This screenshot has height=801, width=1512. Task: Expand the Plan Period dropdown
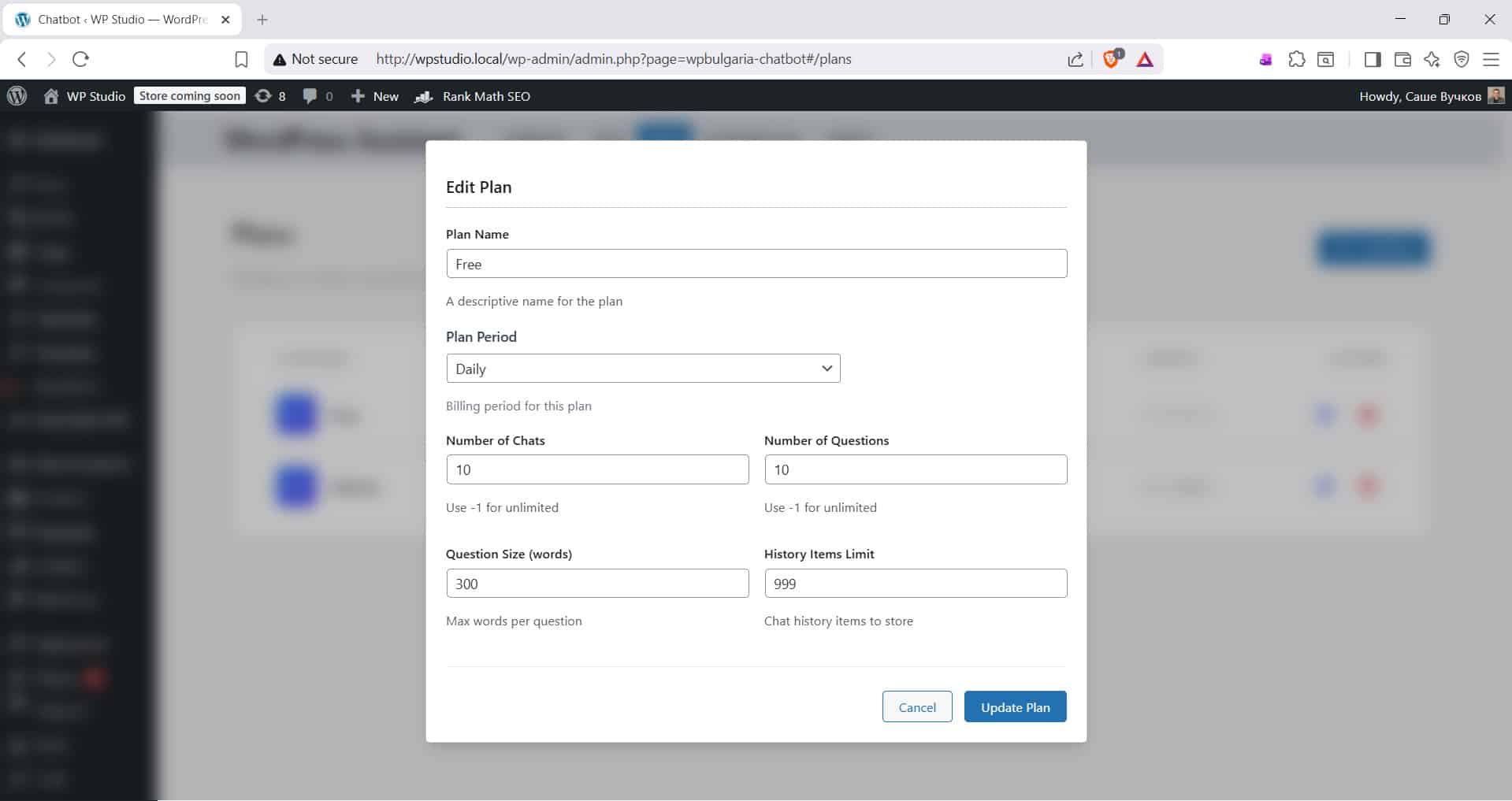643,369
